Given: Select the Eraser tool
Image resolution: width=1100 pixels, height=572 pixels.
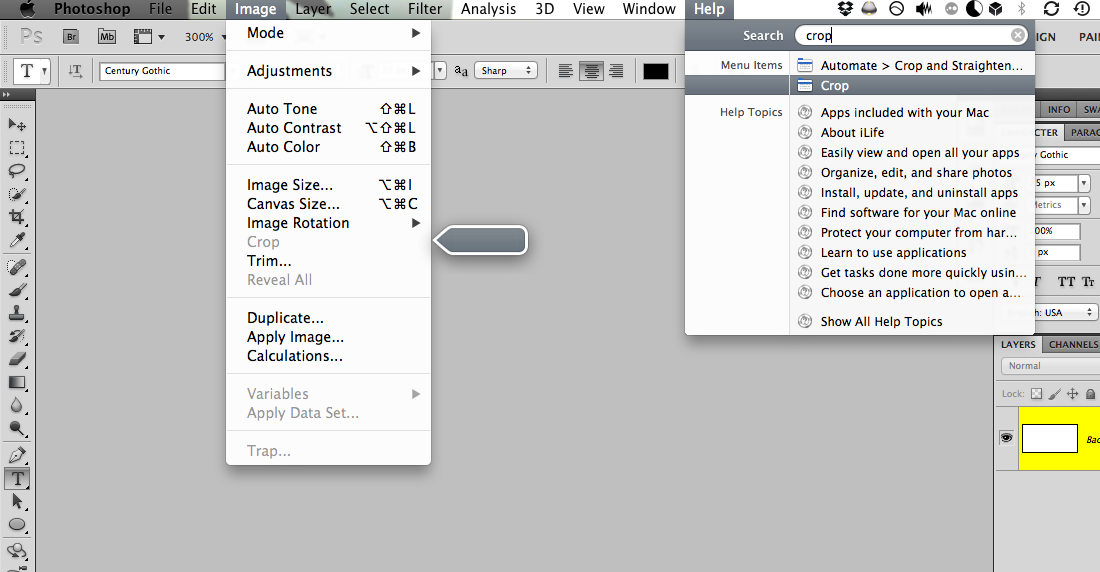Looking at the screenshot, I should point(17,359).
